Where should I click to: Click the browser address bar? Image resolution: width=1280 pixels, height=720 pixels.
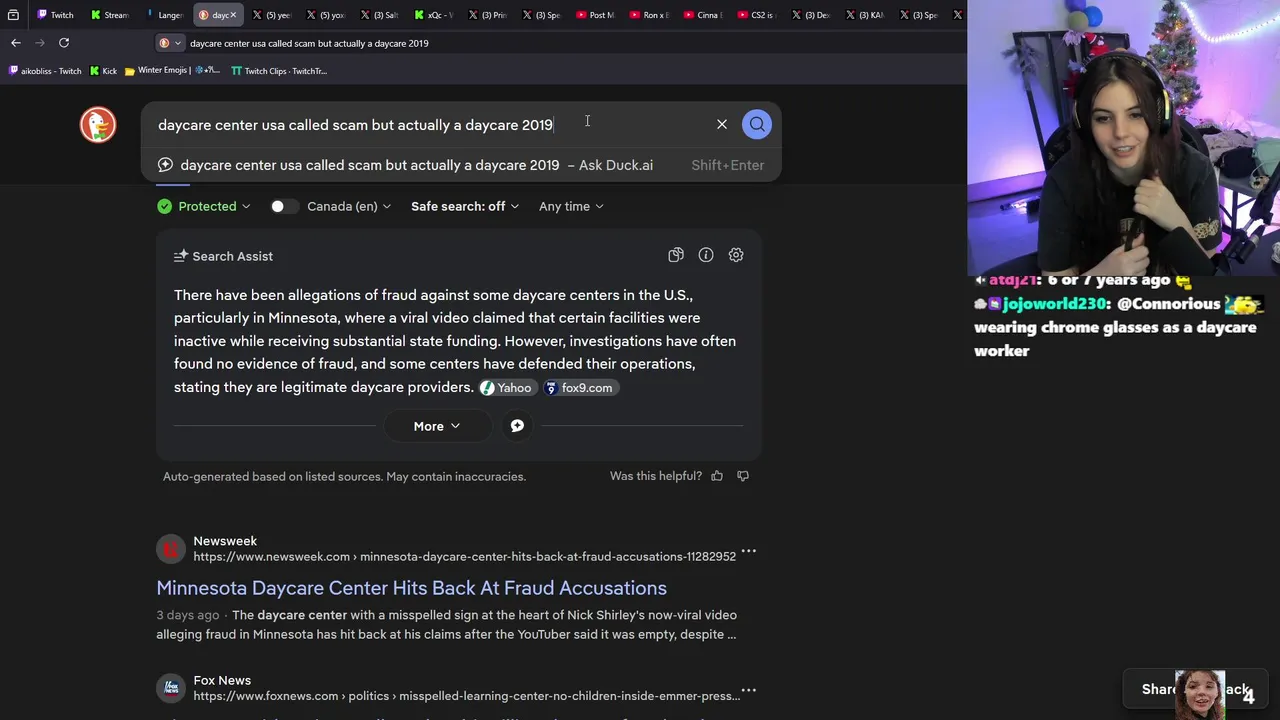tap(560, 43)
